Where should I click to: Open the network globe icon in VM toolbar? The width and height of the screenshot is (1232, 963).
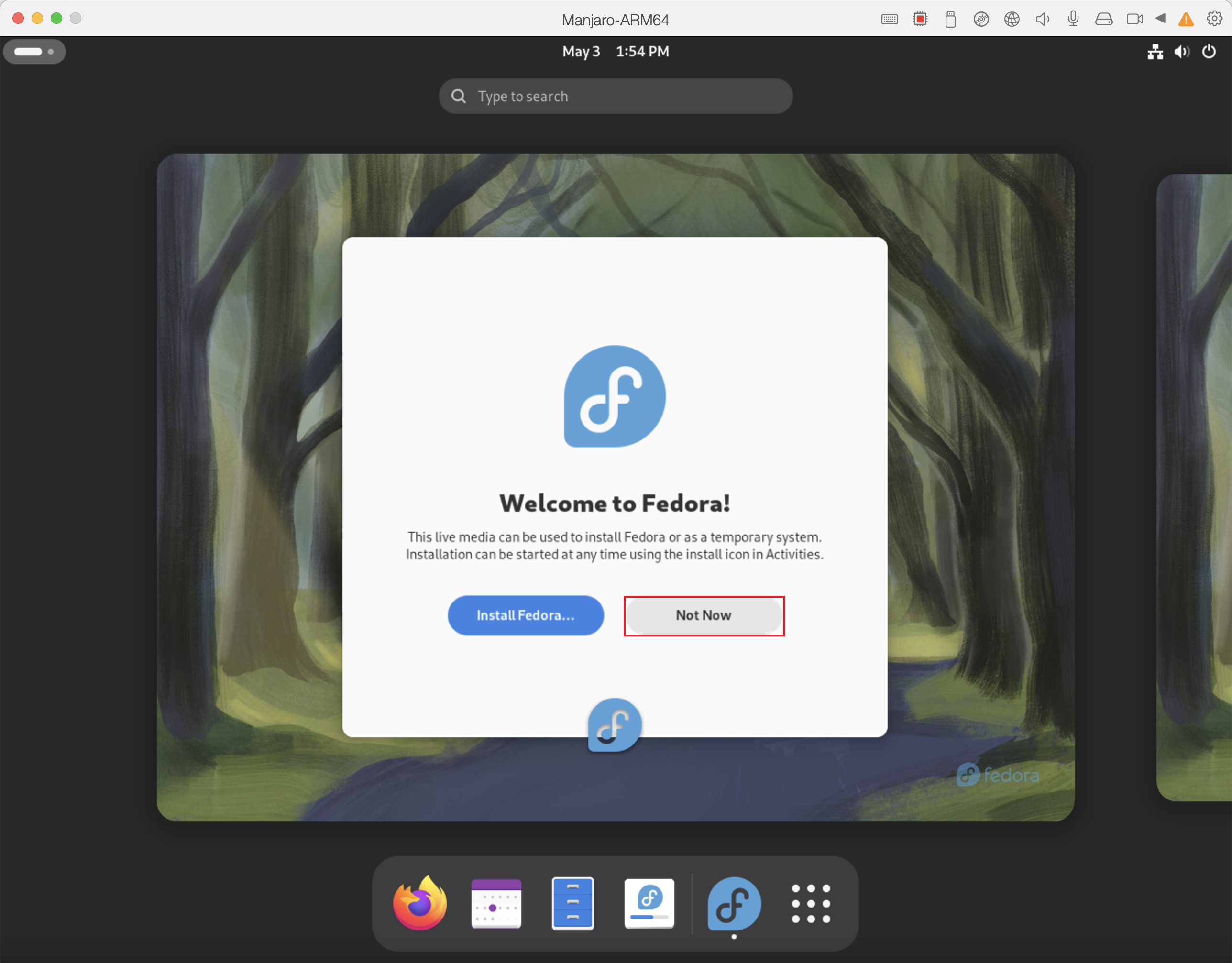tap(1012, 19)
